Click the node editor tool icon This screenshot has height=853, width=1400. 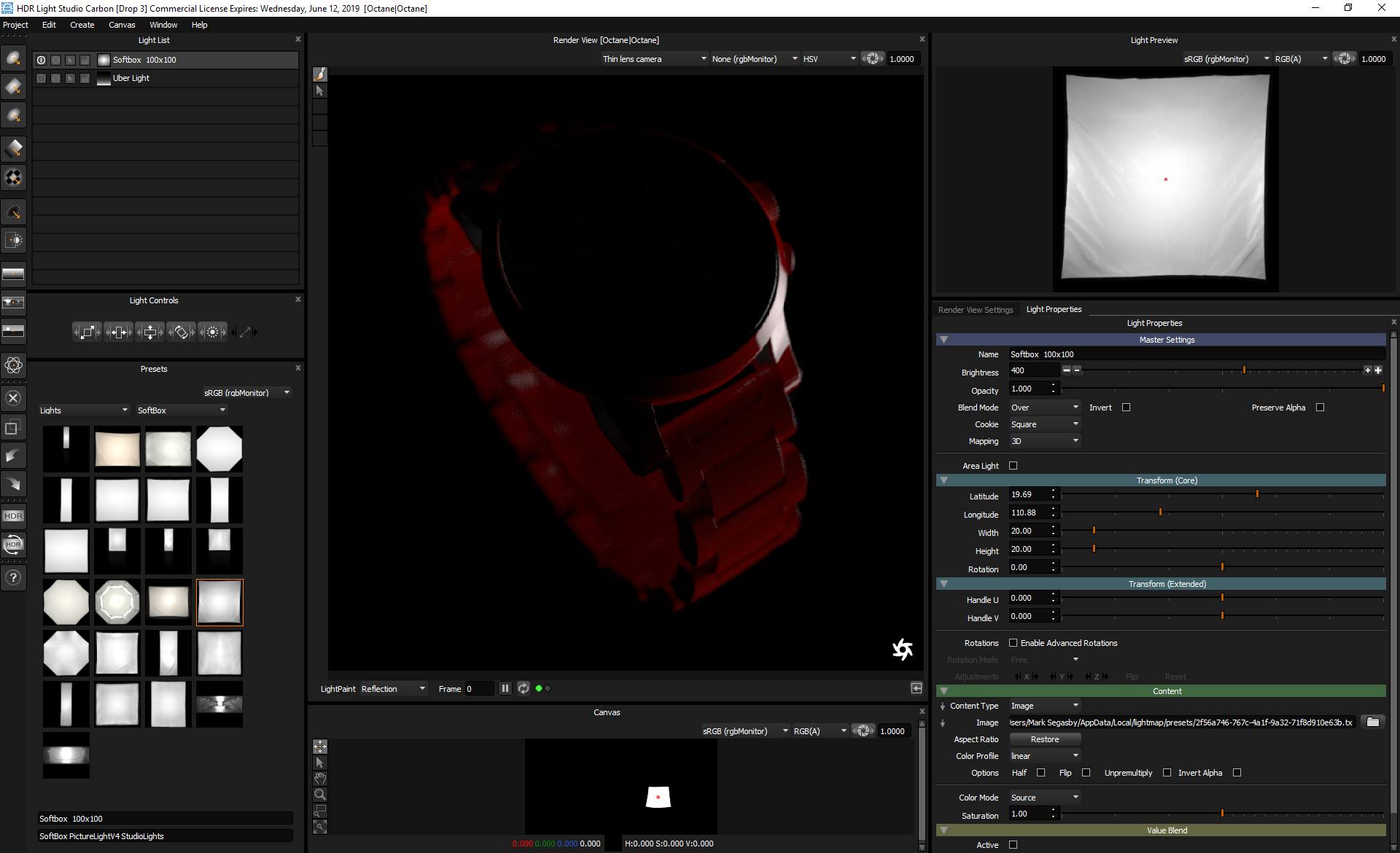[x=13, y=364]
